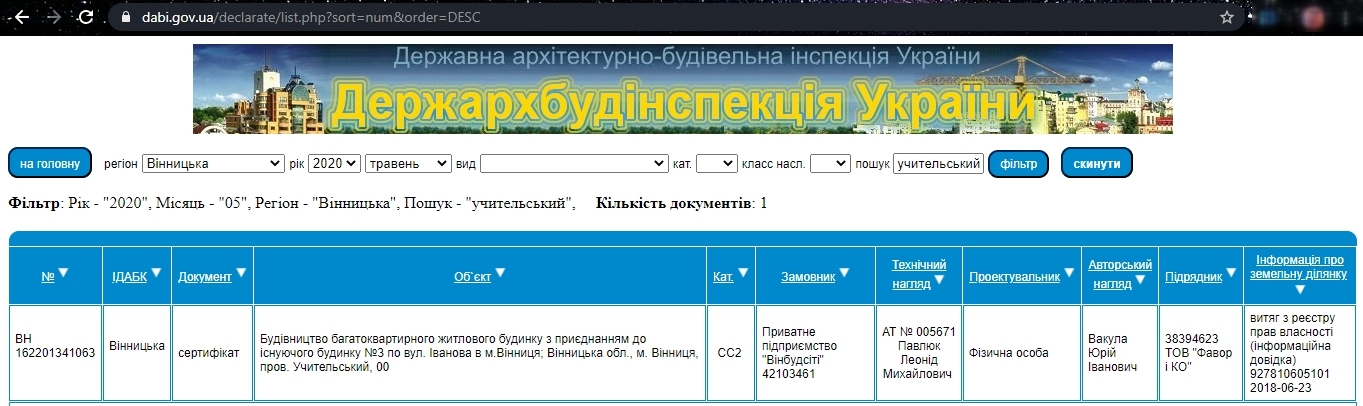The height and width of the screenshot is (406, 1363).
Task: Click the Держархбудінспекція України banner image
Action: click(683, 89)
